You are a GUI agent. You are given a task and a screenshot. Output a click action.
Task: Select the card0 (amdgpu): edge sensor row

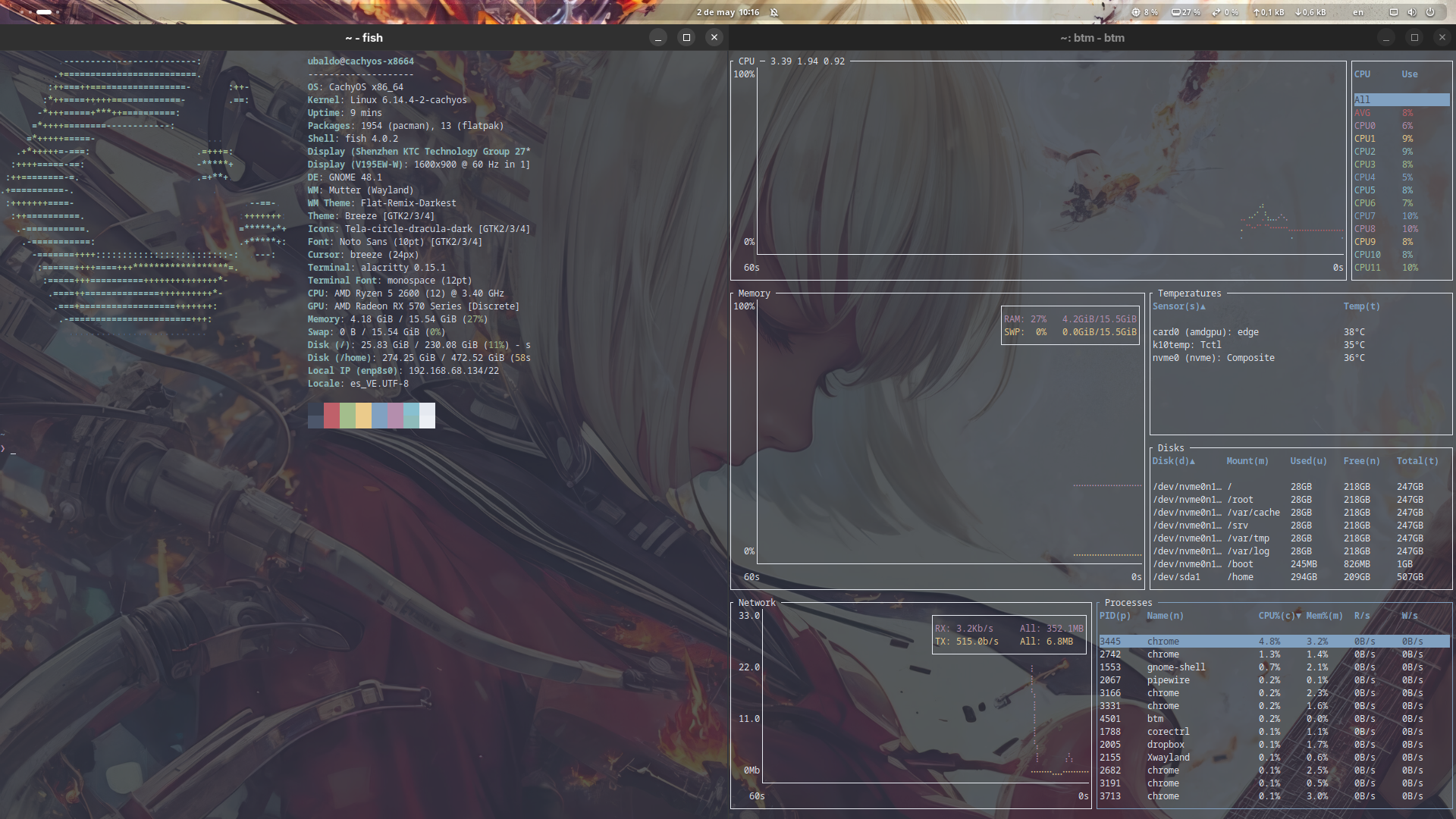1301,332
